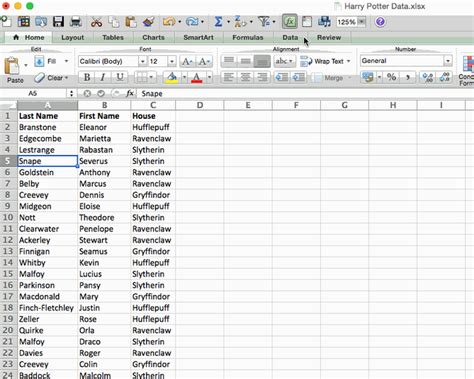The image size is (474, 379).
Task: Open the font size 12 dropdown
Action: click(x=172, y=61)
